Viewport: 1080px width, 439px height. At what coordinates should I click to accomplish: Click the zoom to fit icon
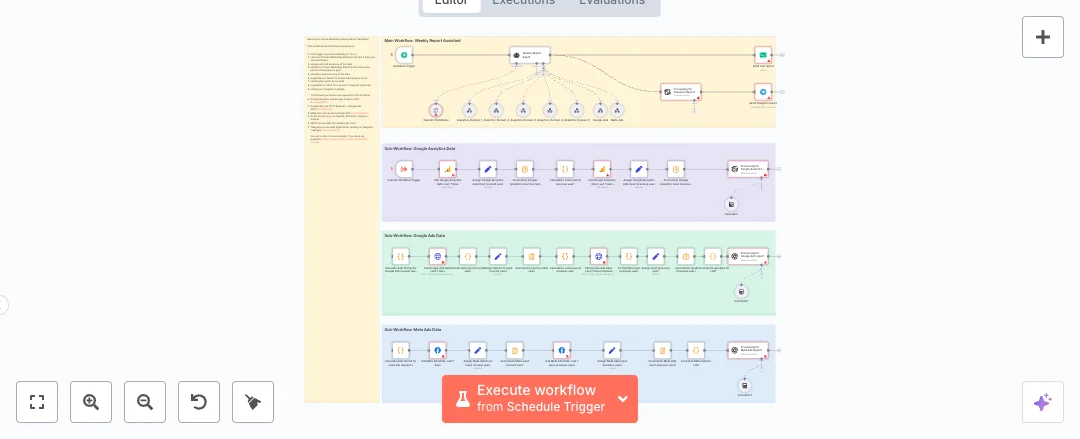(x=37, y=402)
